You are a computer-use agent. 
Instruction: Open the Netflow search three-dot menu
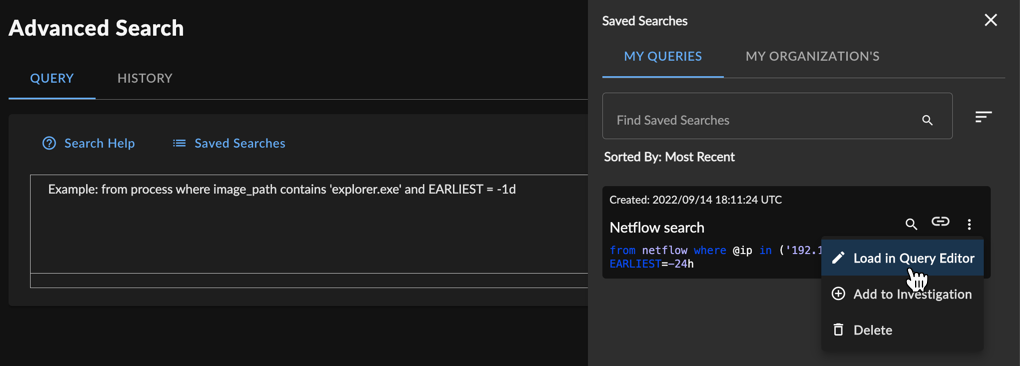[x=969, y=224]
